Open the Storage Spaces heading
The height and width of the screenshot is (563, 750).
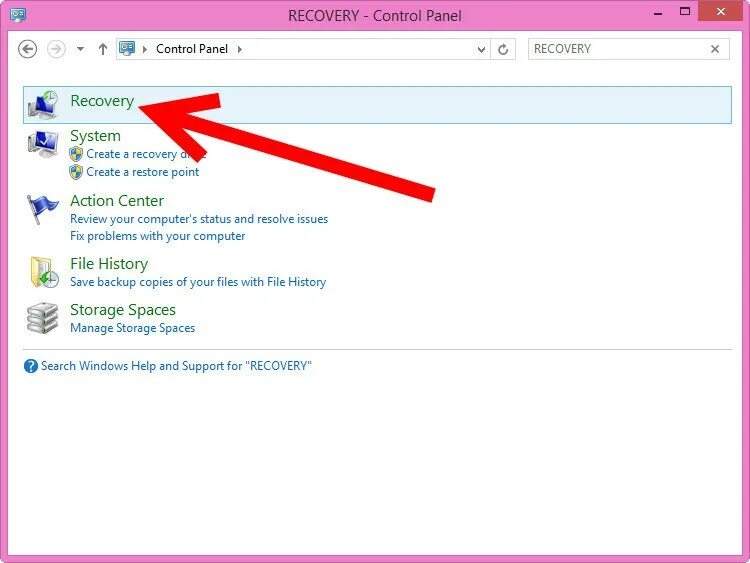tap(123, 310)
